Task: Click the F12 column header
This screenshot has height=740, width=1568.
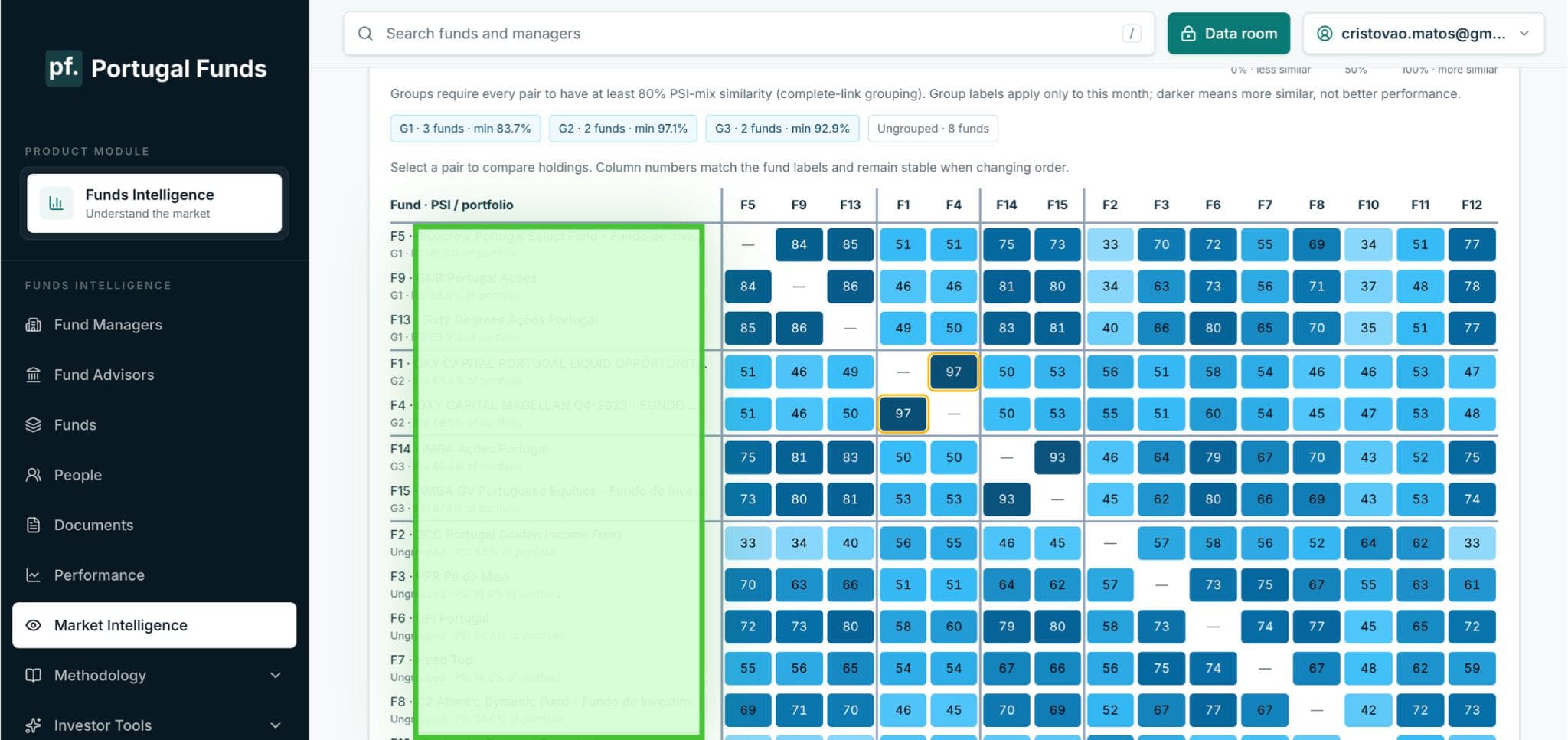Action: click(x=1472, y=205)
